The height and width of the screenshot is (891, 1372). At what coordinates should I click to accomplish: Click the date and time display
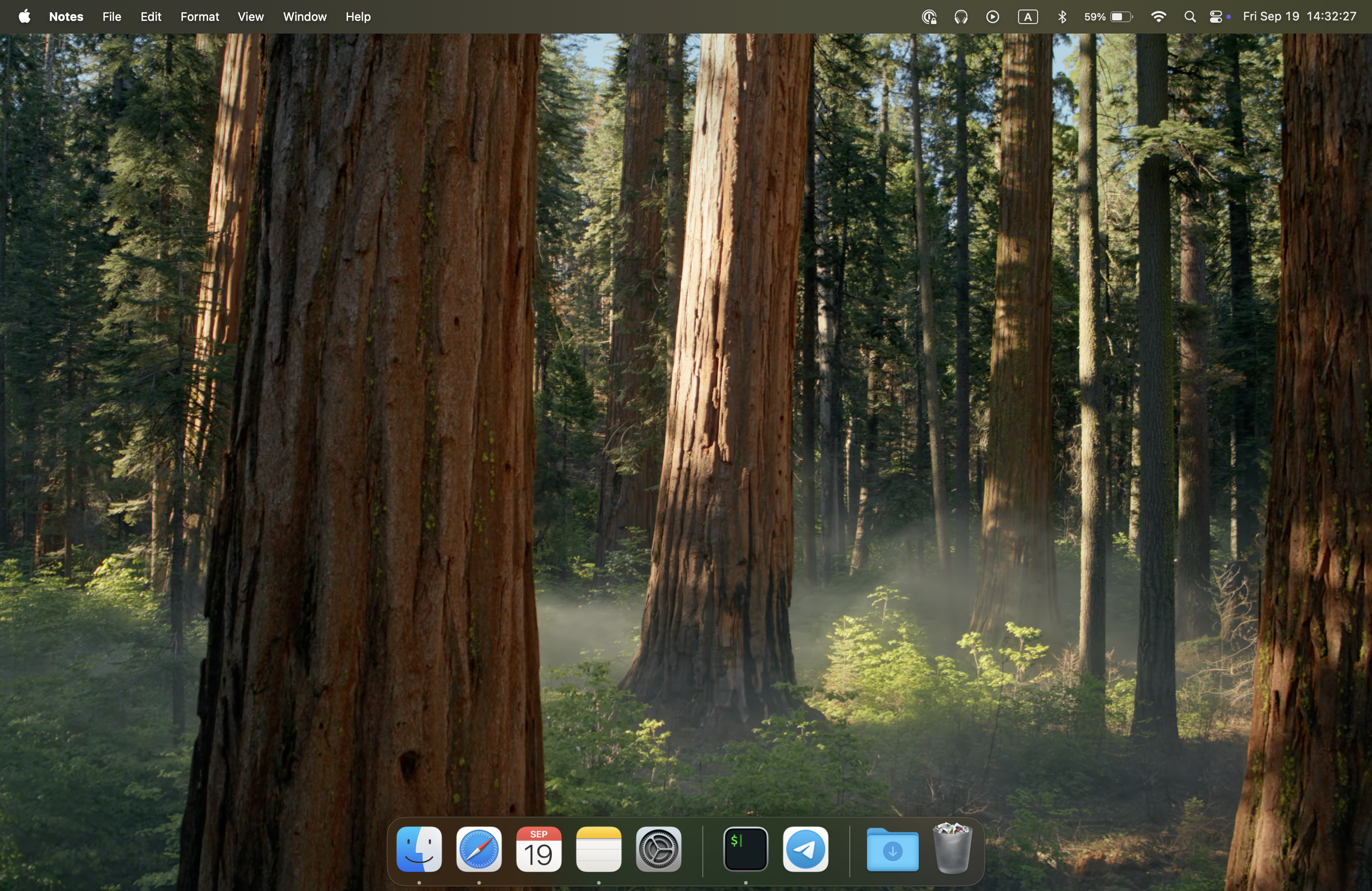tap(1300, 17)
